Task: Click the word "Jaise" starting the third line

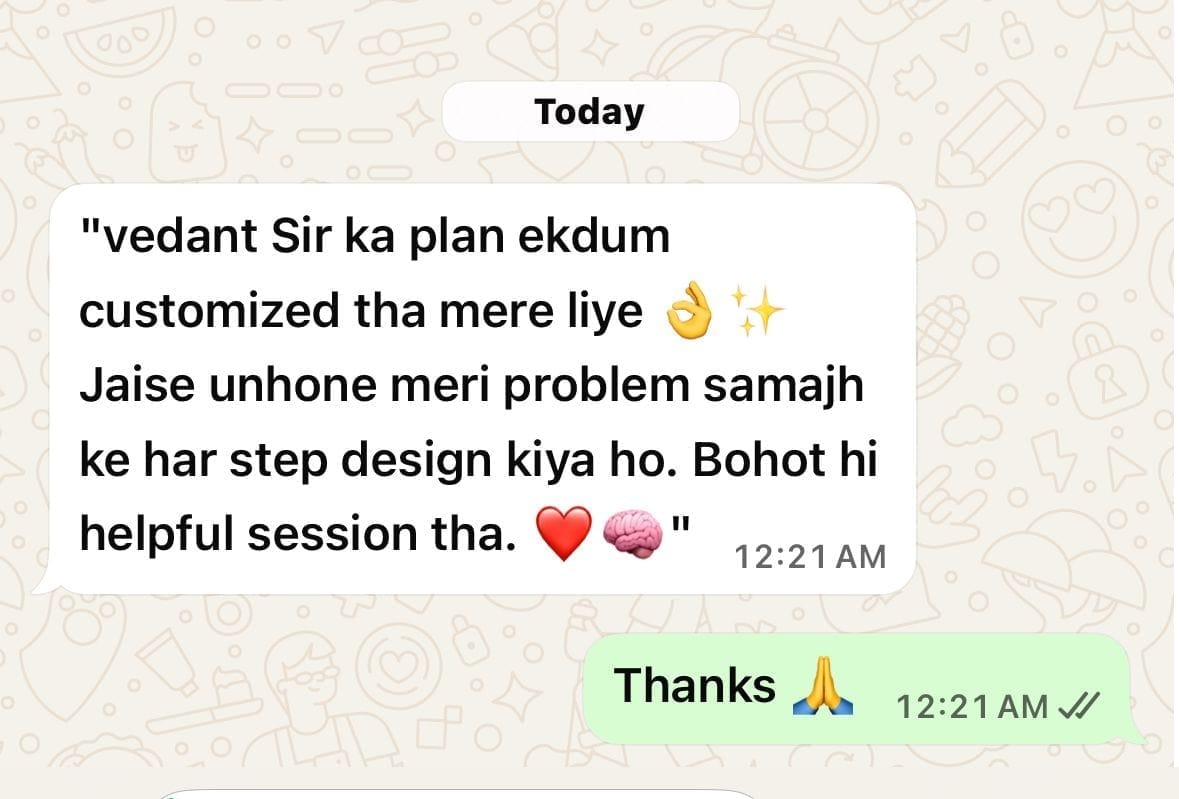Action: pyautogui.click(x=138, y=386)
